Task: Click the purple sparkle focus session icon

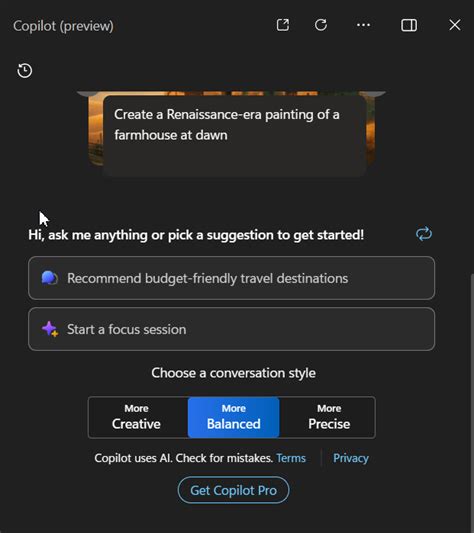Action: tap(50, 329)
